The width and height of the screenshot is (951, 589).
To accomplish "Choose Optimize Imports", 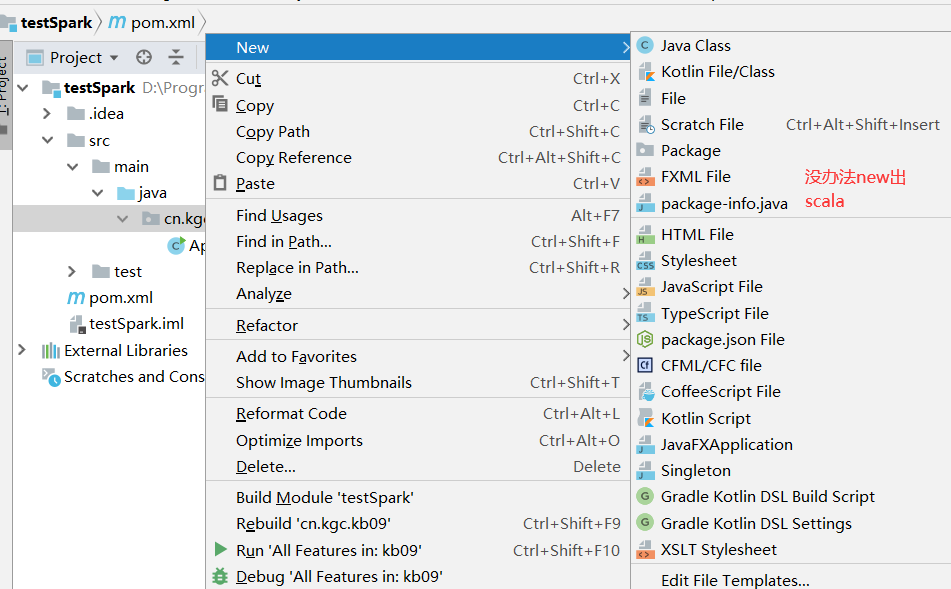I will [418, 440].
